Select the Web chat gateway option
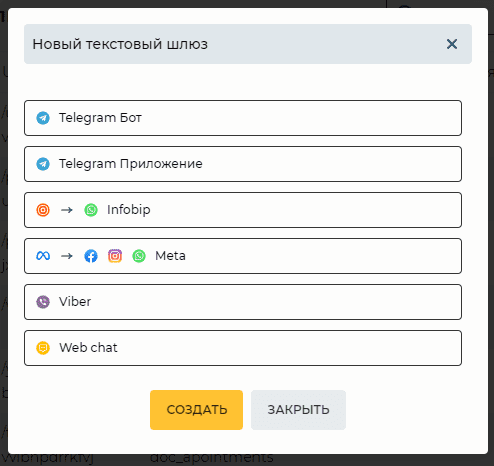Image resolution: width=494 pixels, height=466 pixels. pyautogui.click(x=243, y=348)
